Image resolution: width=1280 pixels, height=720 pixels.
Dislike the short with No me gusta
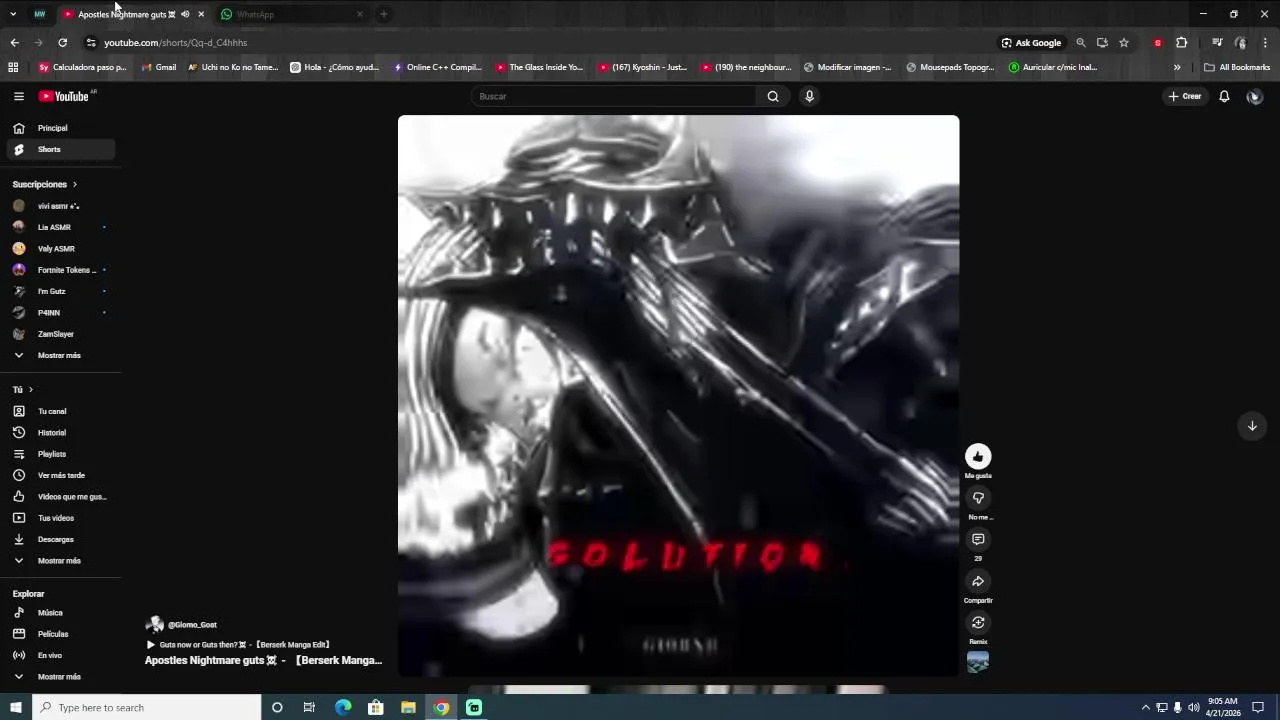[978, 498]
